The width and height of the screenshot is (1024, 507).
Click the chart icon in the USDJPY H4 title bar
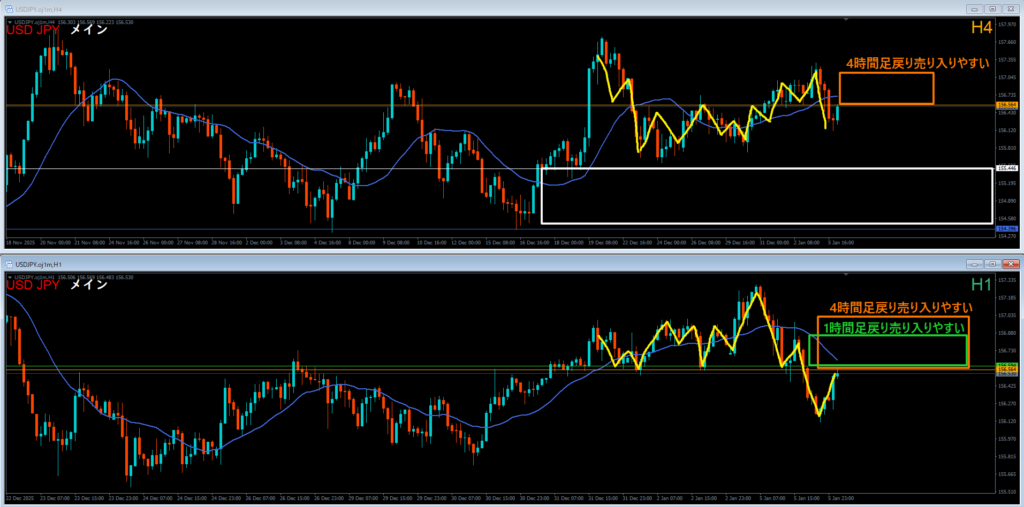[10, 9]
